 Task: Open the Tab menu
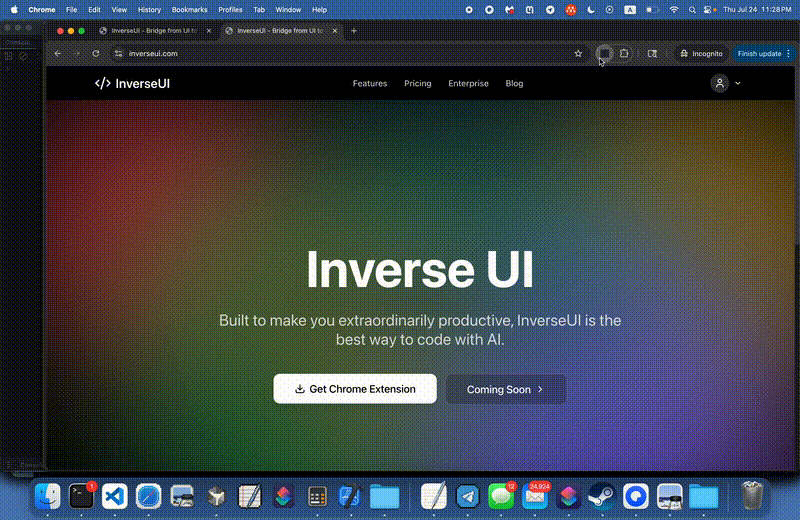click(259, 10)
